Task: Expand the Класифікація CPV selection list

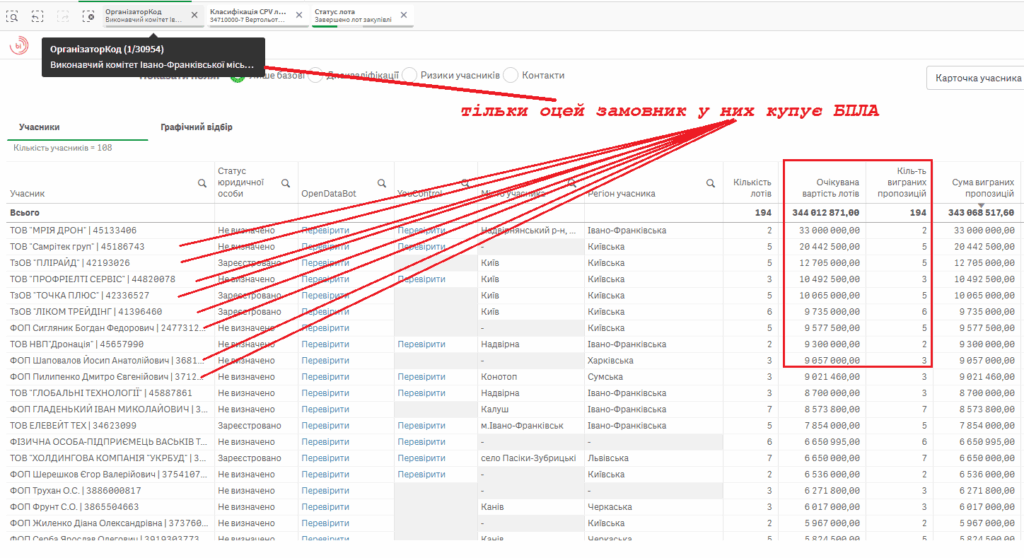Action: click(250, 15)
